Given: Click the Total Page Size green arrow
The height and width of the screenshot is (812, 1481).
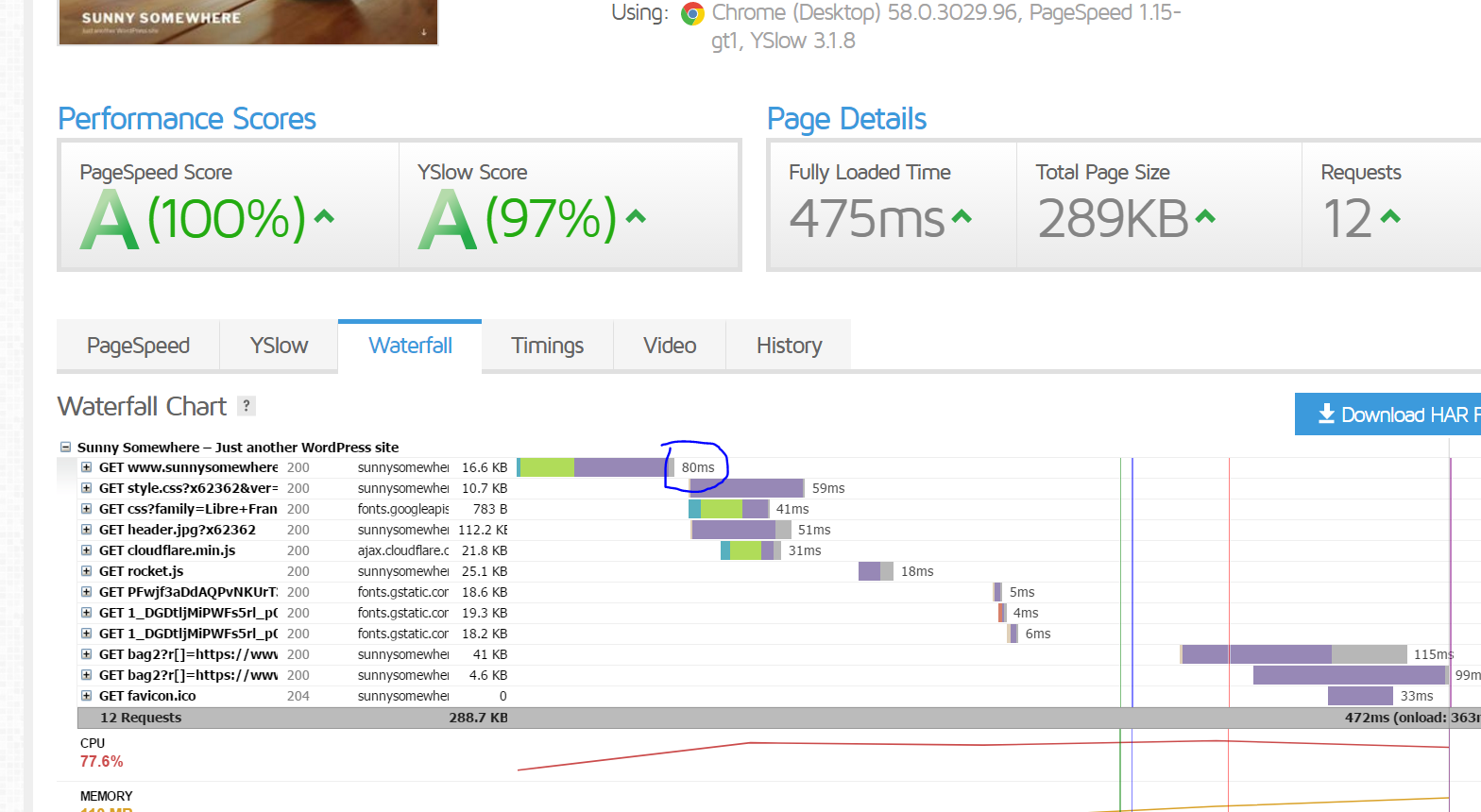Looking at the screenshot, I should [1205, 216].
